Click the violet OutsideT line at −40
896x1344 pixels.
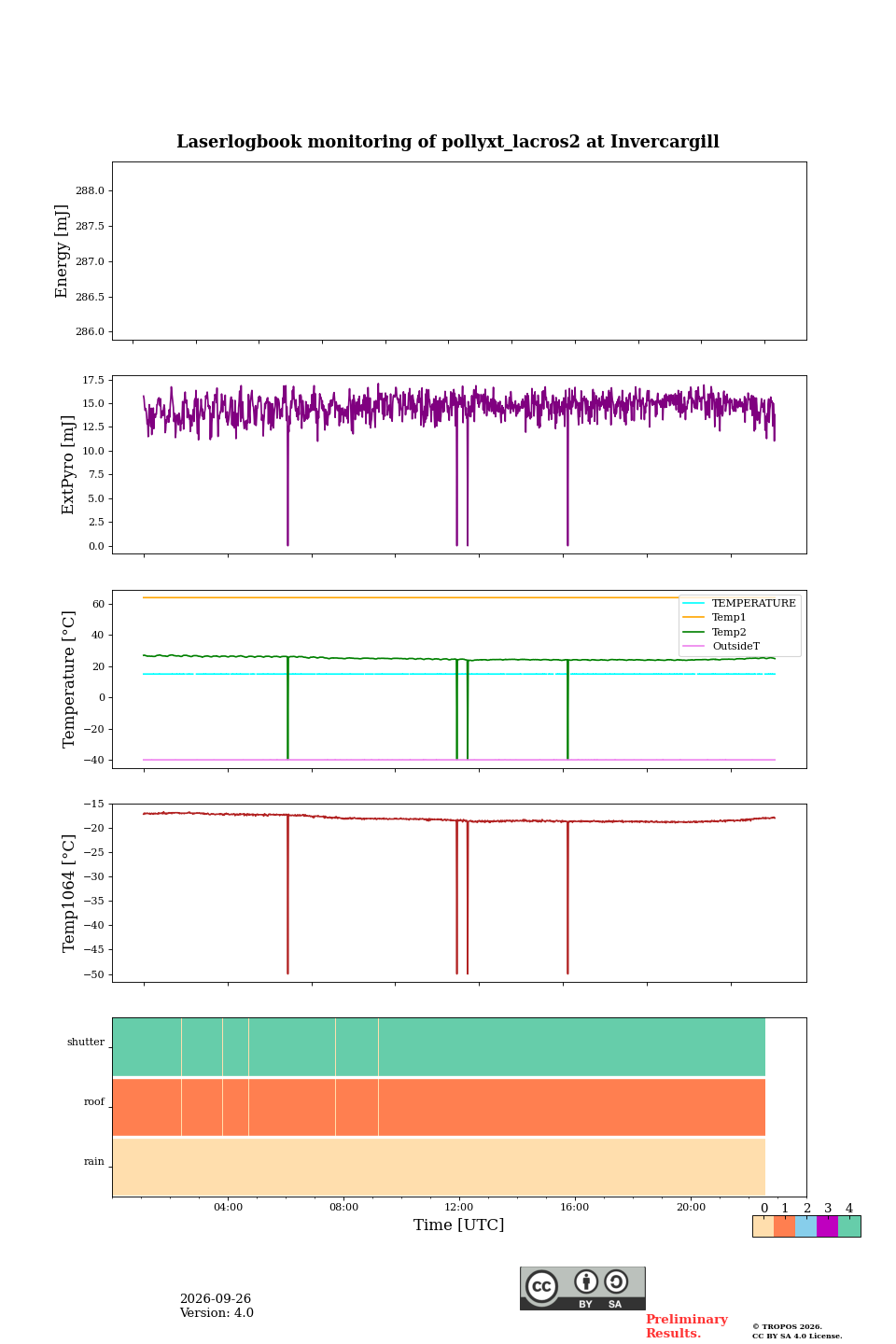click(459, 760)
